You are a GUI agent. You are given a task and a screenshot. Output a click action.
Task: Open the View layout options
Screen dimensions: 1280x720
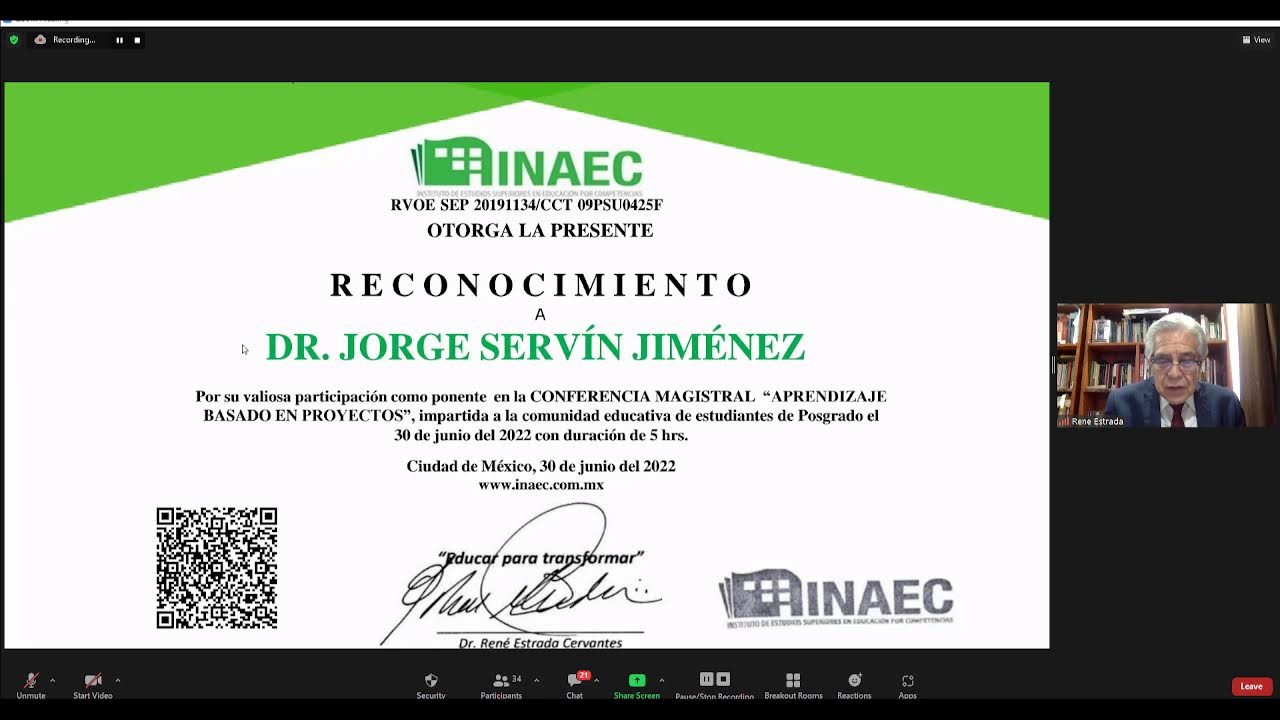[x=1256, y=40]
